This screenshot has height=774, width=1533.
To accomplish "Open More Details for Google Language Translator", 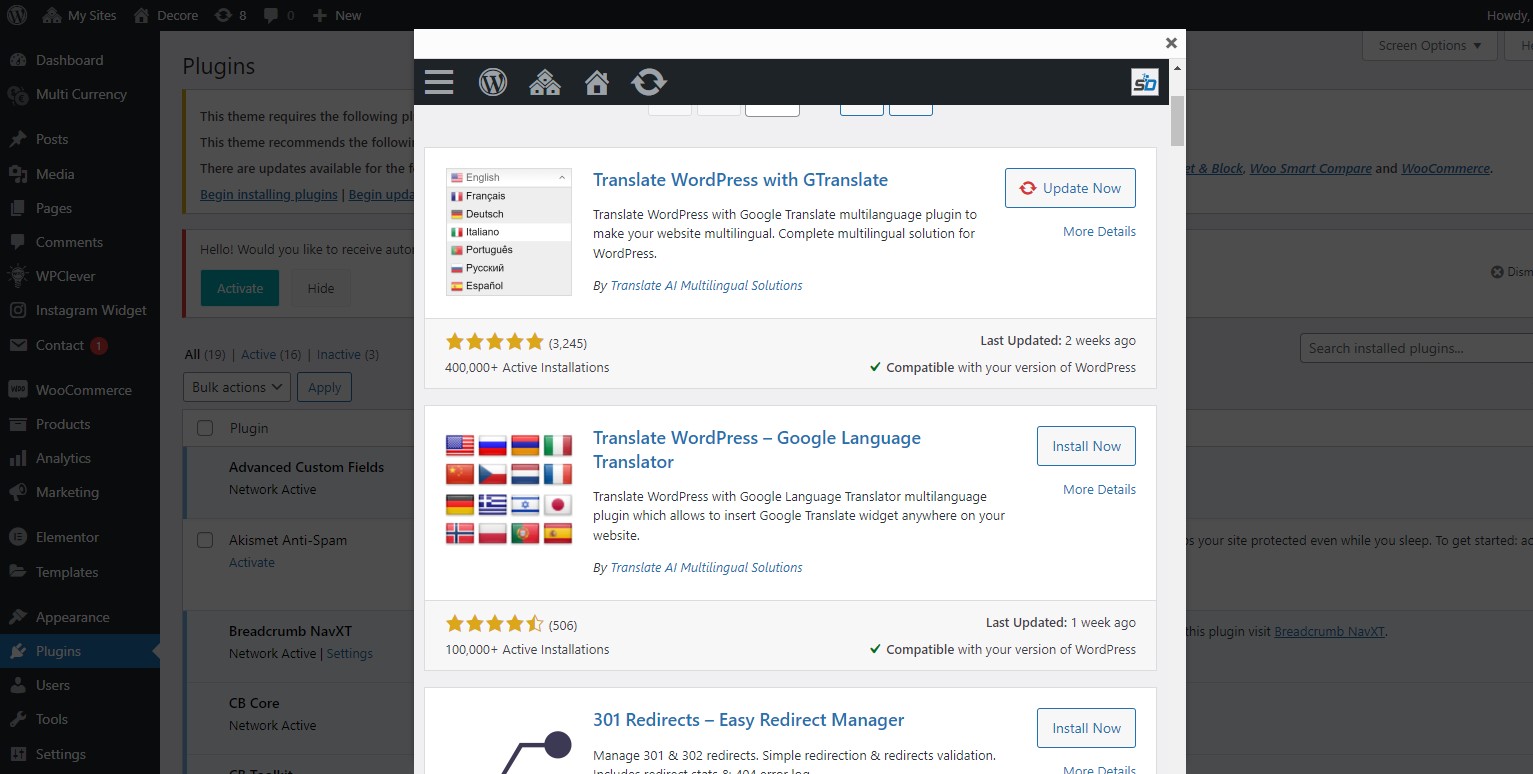I will tap(1099, 489).
